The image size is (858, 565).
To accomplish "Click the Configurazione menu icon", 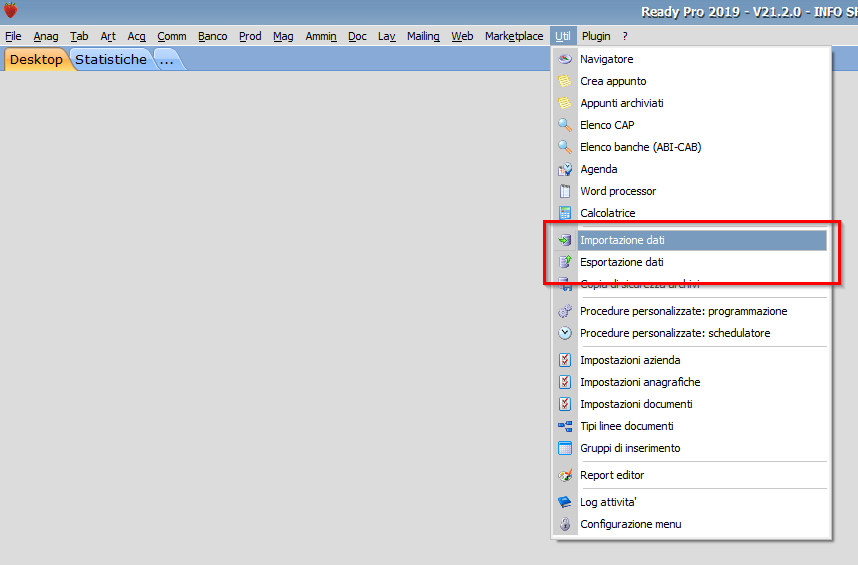I will 565,524.
